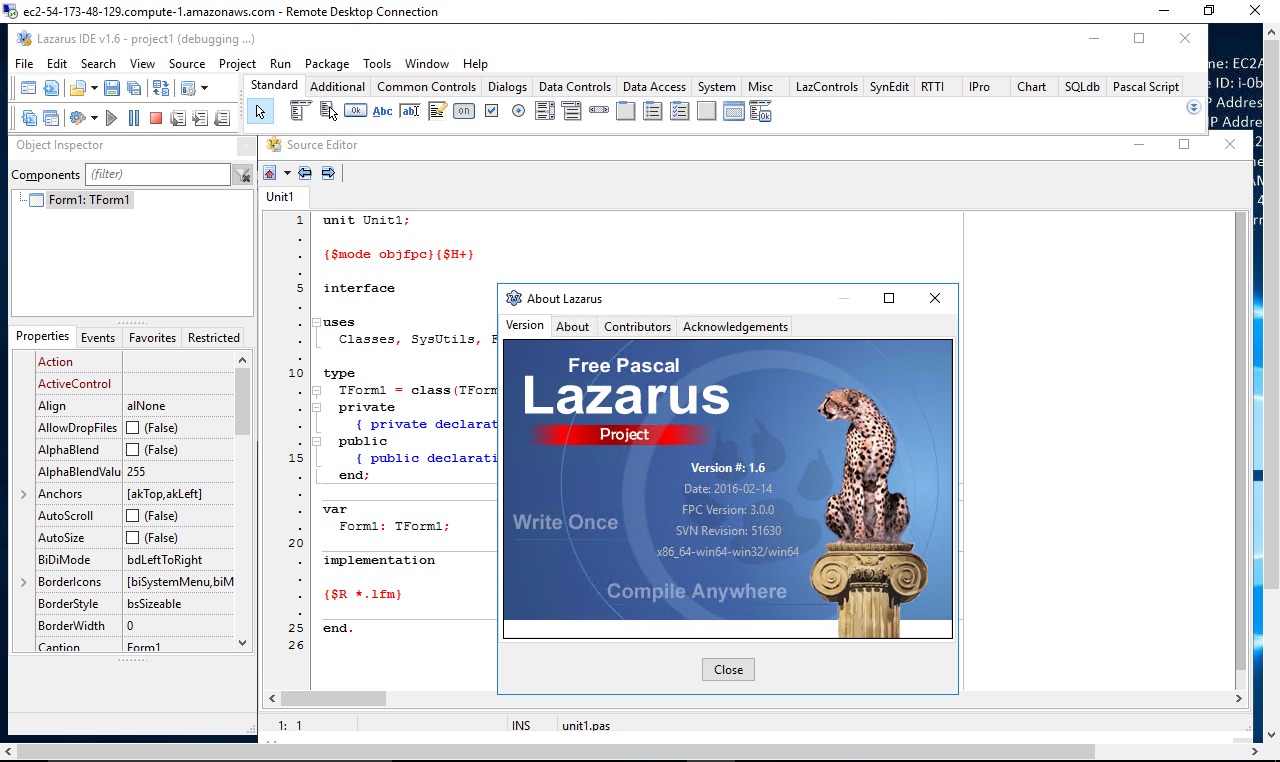Pause program execution using the pause icon
This screenshot has width=1280, height=762.
134,117
